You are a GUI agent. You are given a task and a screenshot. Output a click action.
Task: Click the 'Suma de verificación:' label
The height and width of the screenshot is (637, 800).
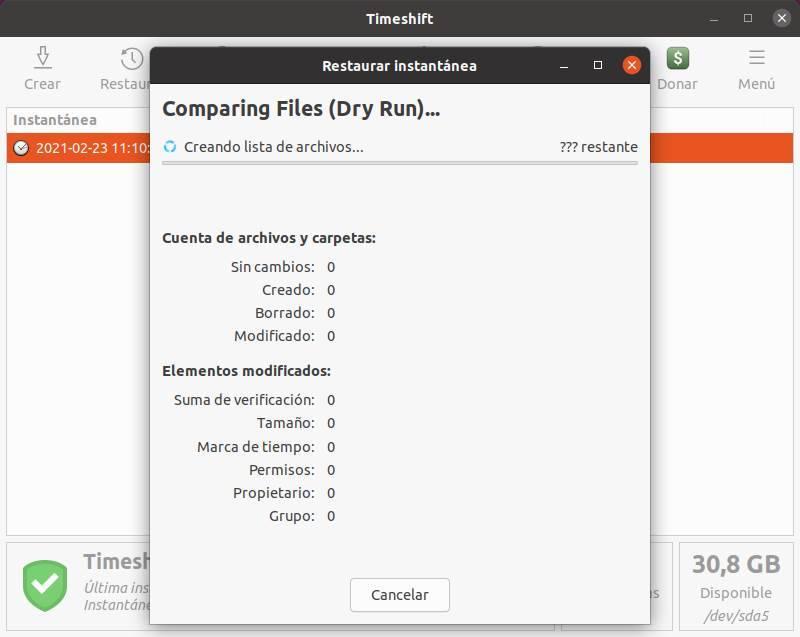244,400
